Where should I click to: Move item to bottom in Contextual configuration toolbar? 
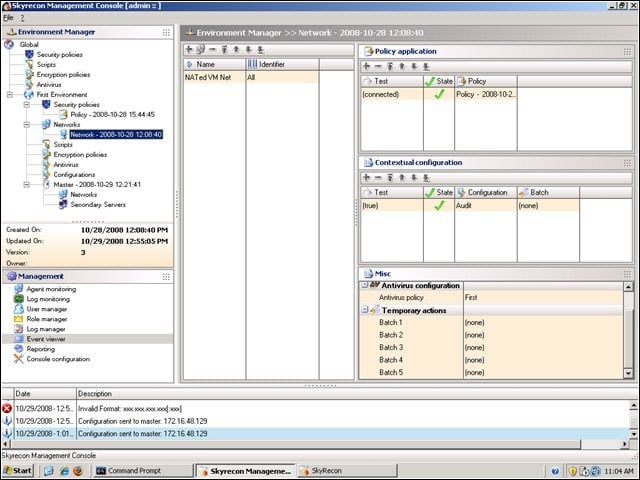pyautogui.click(x=426, y=177)
